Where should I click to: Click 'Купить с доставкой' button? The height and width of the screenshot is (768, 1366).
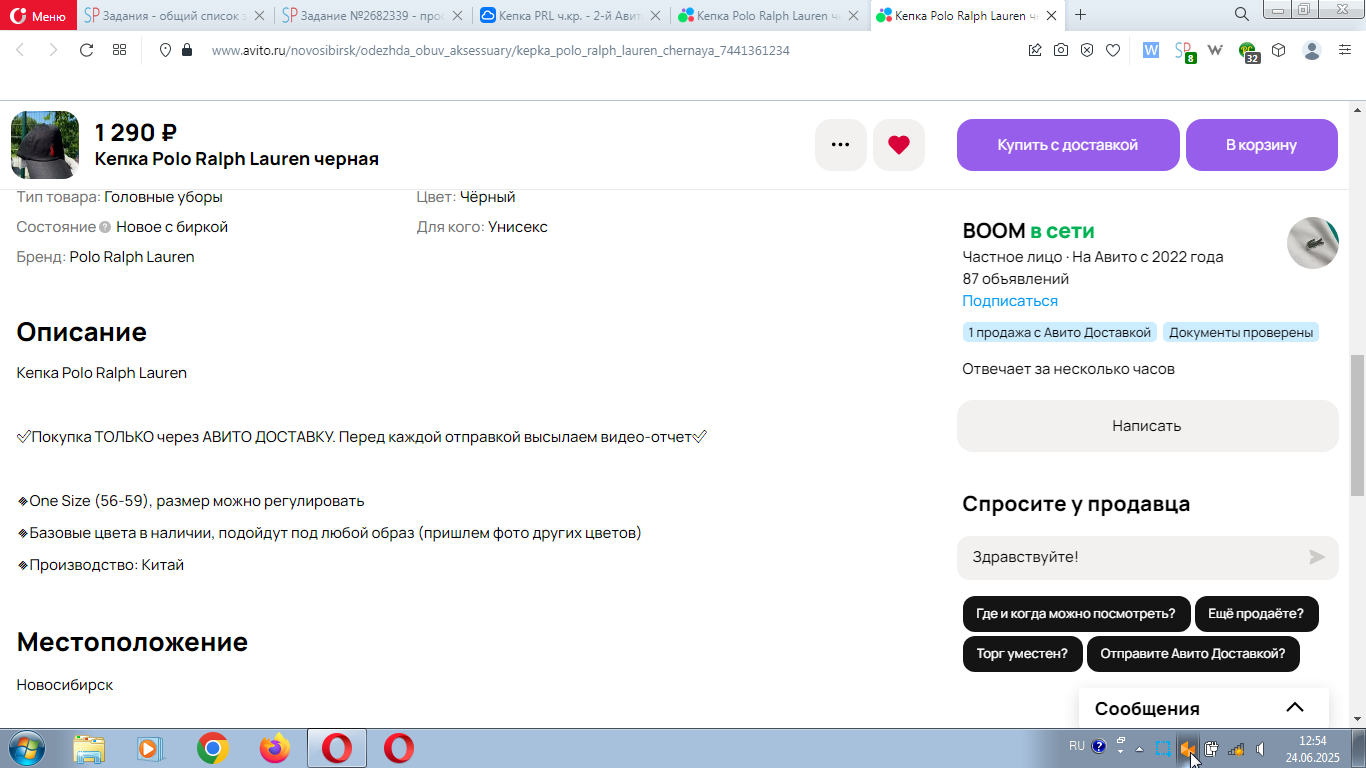tap(1068, 145)
